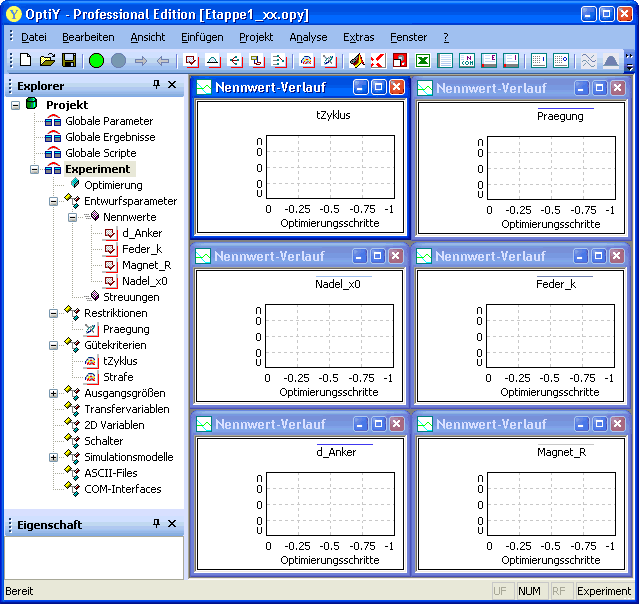Close the Explorer panel with its X

pyautogui.click(x=172, y=86)
